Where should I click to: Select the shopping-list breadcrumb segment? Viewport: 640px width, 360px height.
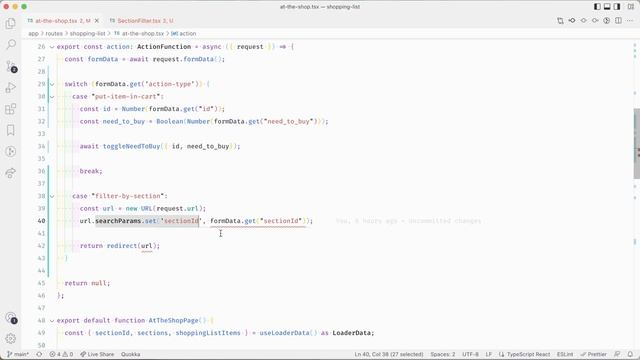pyautogui.click(x=87, y=33)
